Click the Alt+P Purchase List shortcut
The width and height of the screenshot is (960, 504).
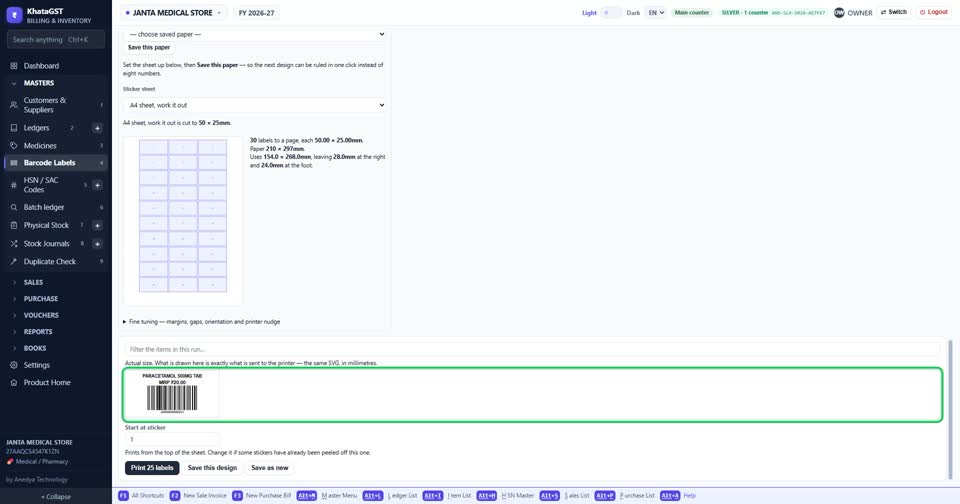pyautogui.click(x=624, y=495)
